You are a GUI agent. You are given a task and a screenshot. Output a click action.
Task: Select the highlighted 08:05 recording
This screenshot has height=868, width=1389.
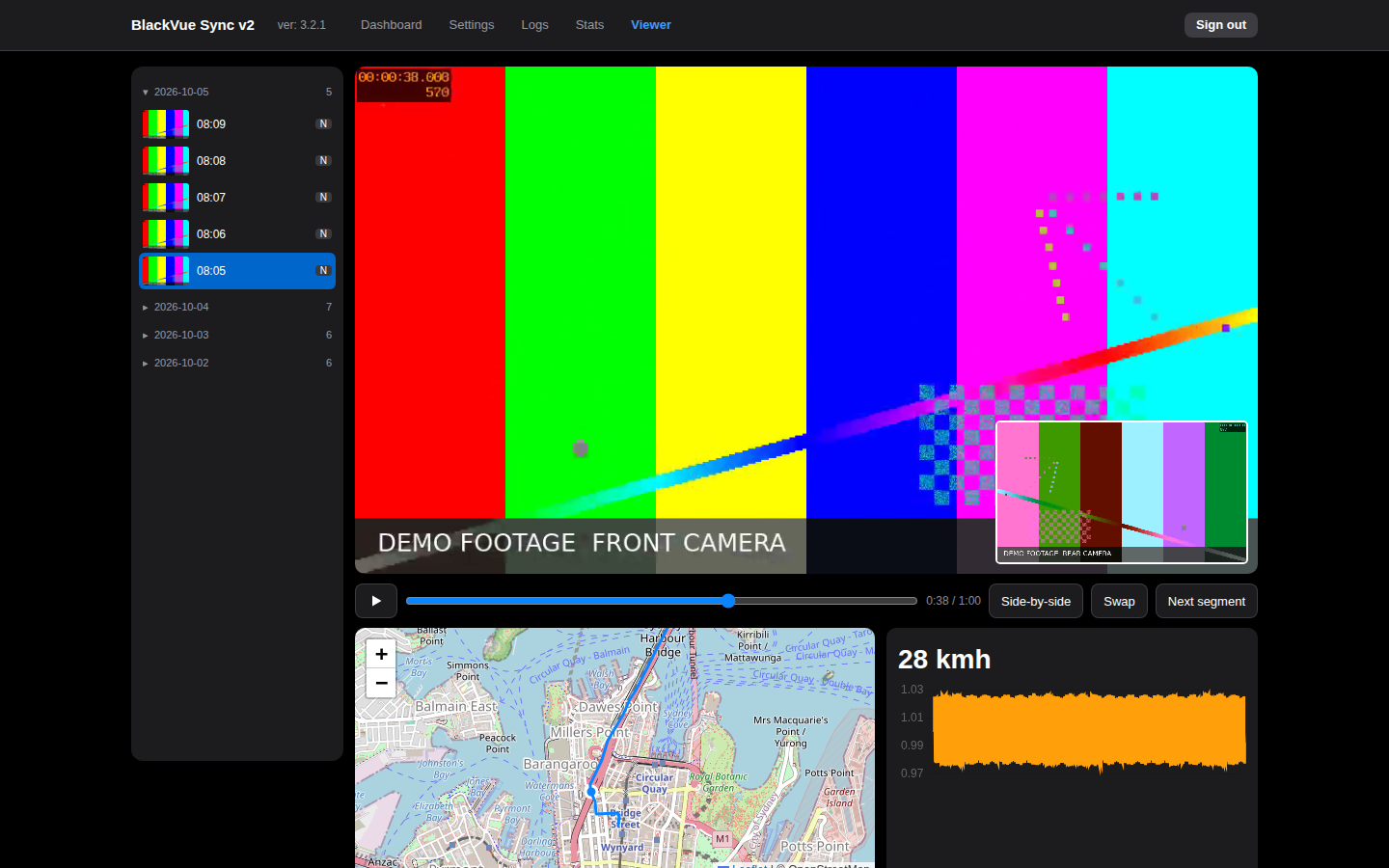point(237,271)
